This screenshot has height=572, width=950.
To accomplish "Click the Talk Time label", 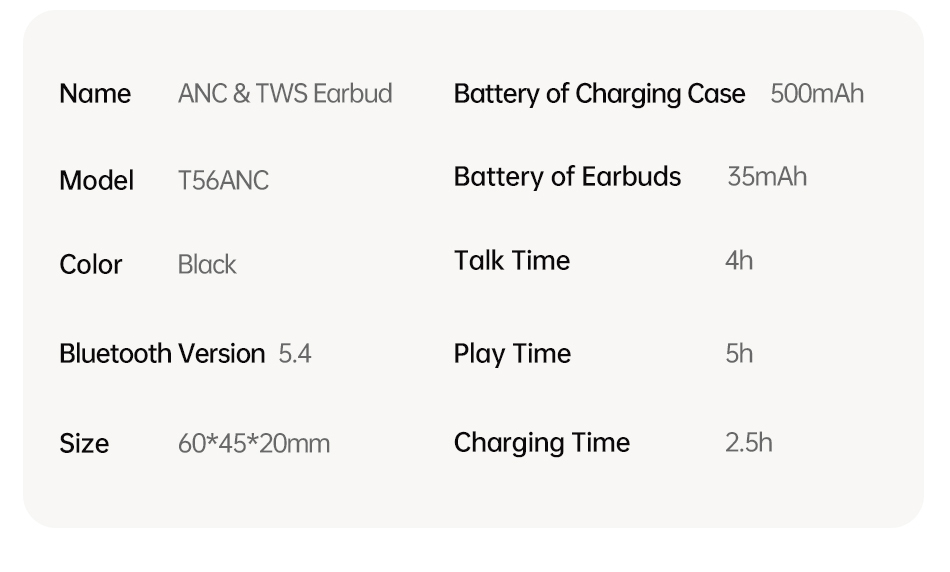I will (512, 261).
